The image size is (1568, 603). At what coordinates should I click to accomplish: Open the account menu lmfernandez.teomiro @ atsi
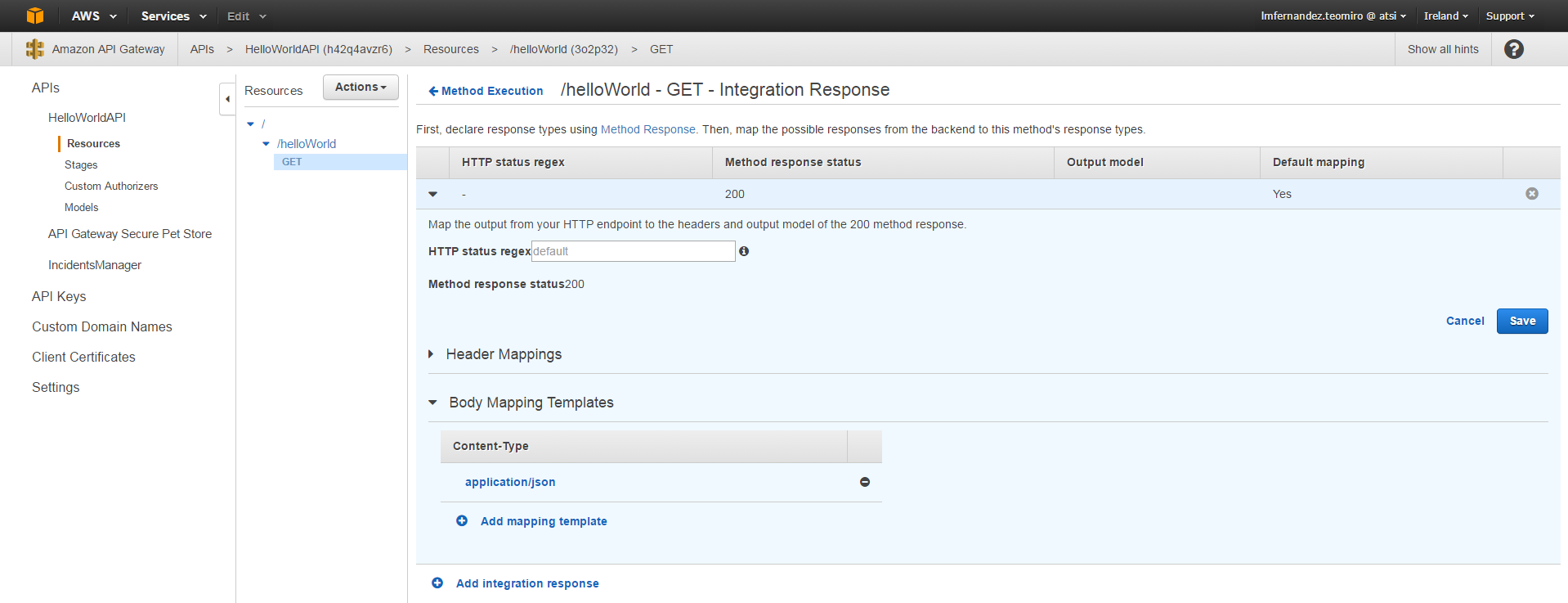coord(1333,16)
